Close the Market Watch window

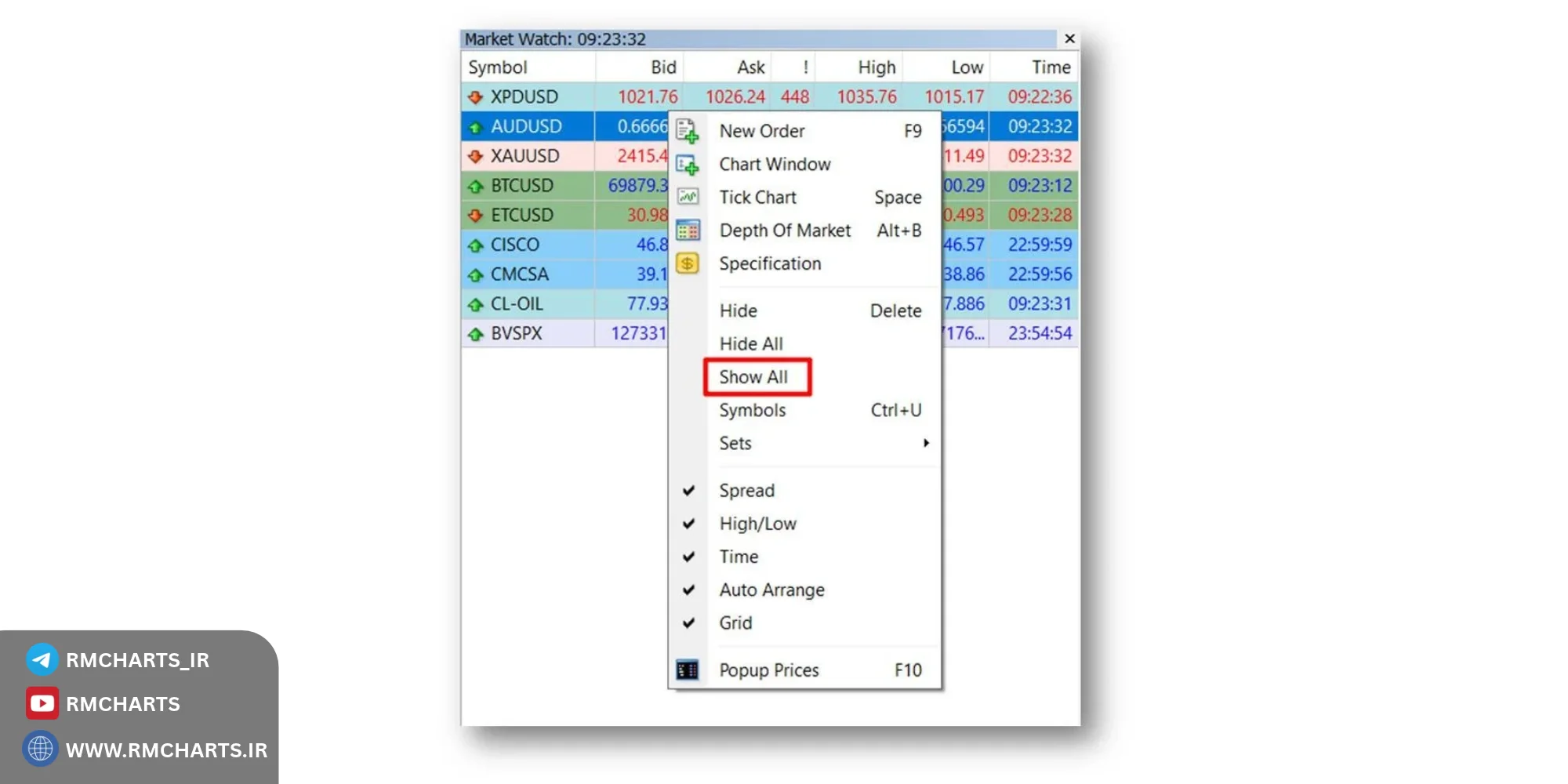point(1069,38)
